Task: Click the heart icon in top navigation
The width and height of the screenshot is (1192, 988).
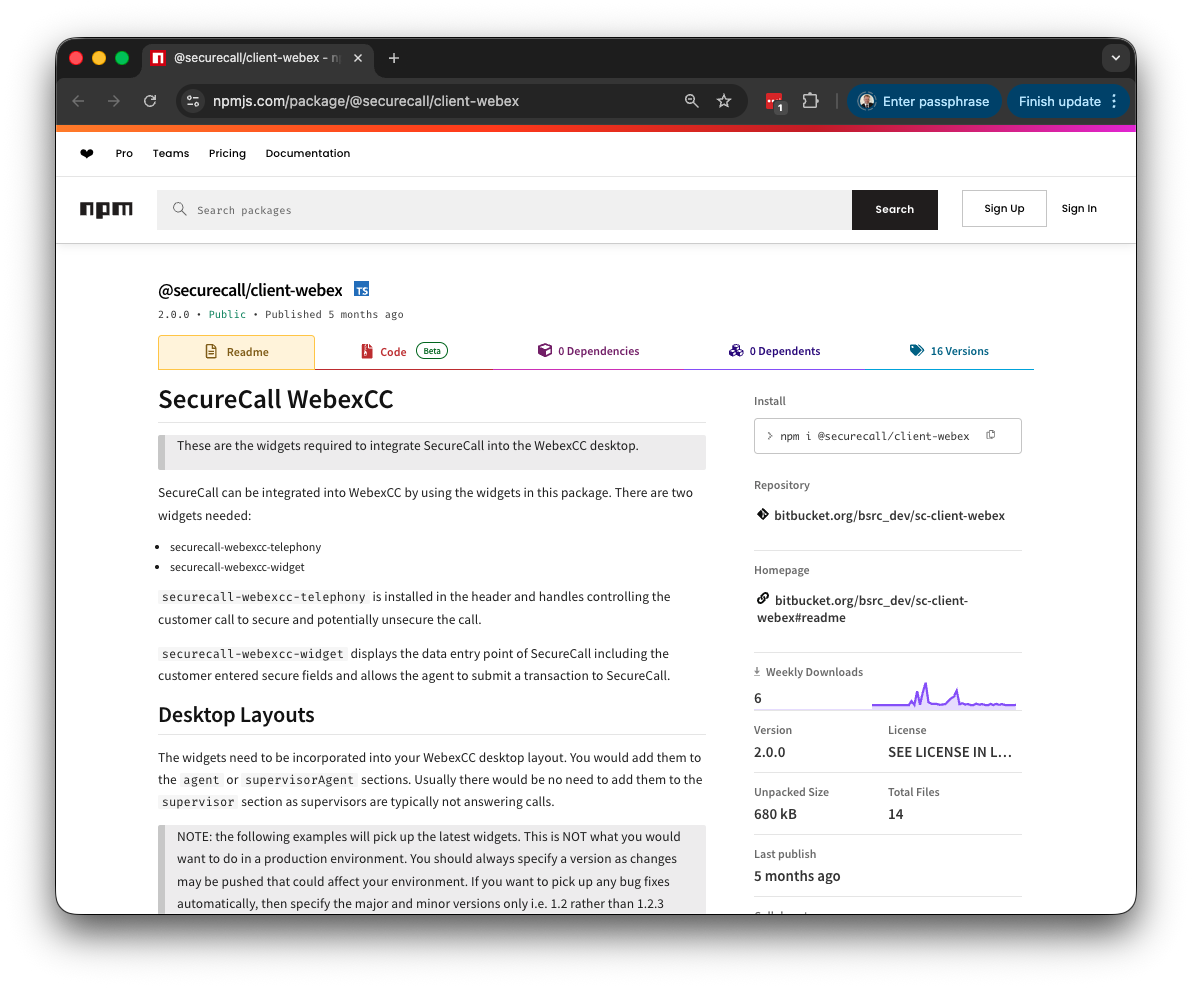Action: pyautogui.click(x=87, y=154)
